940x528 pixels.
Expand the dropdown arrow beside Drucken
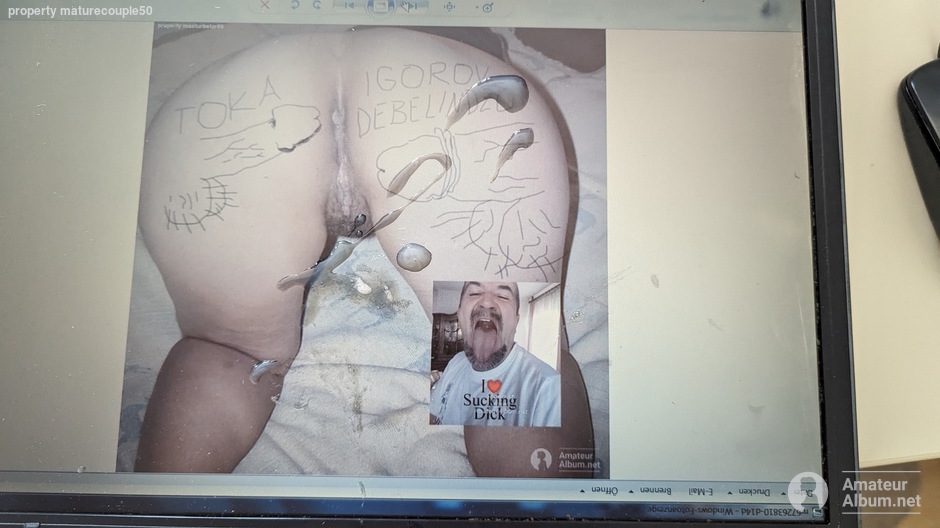pos(730,492)
